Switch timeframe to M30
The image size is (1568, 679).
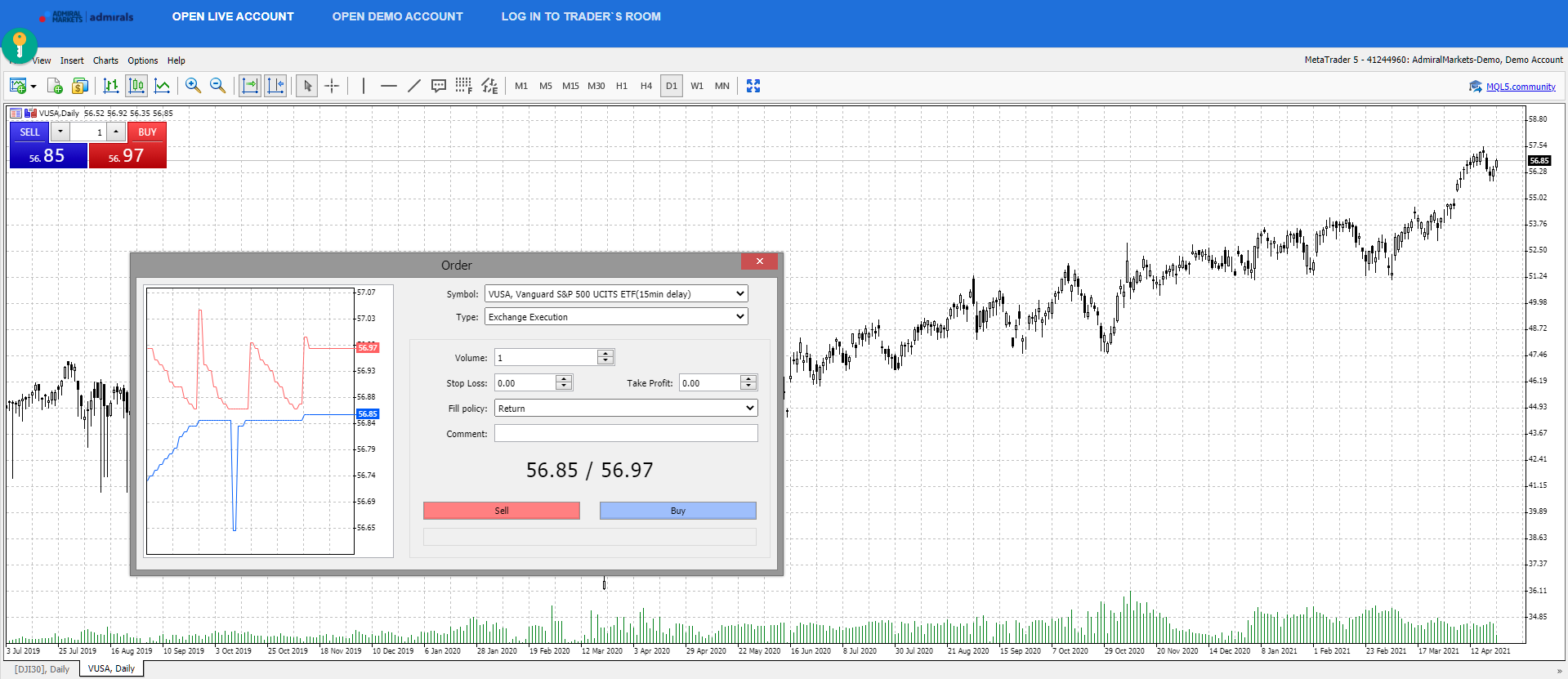(x=596, y=86)
